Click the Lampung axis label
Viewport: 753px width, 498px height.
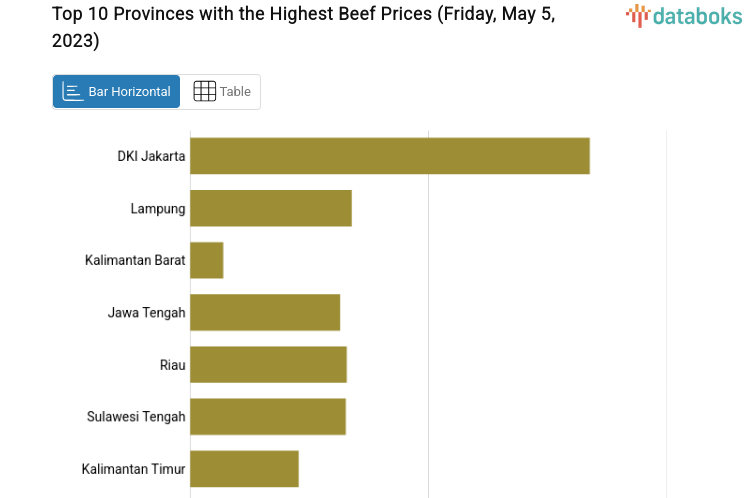pos(158,208)
